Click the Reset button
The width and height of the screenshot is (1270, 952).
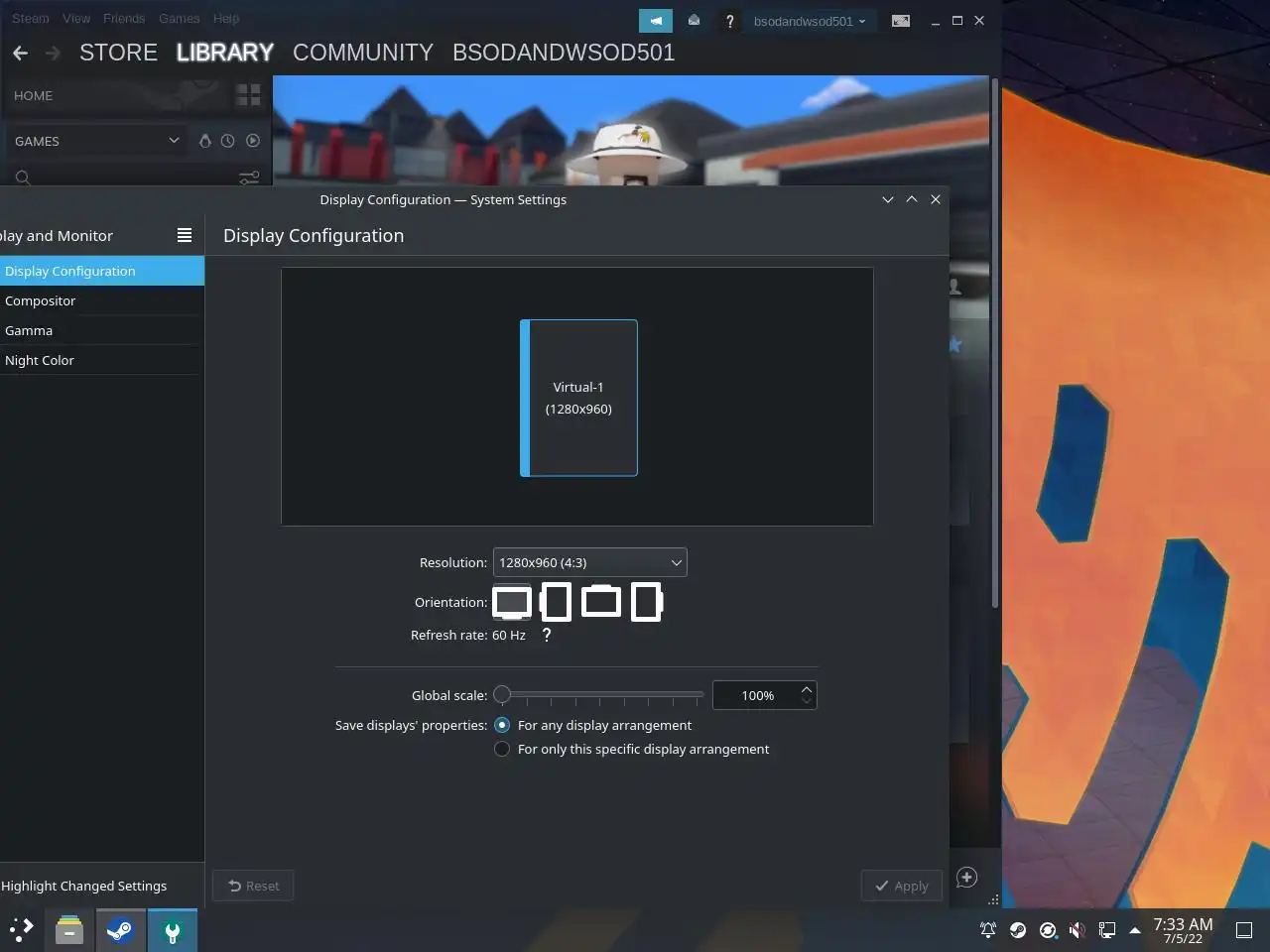tap(253, 886)
